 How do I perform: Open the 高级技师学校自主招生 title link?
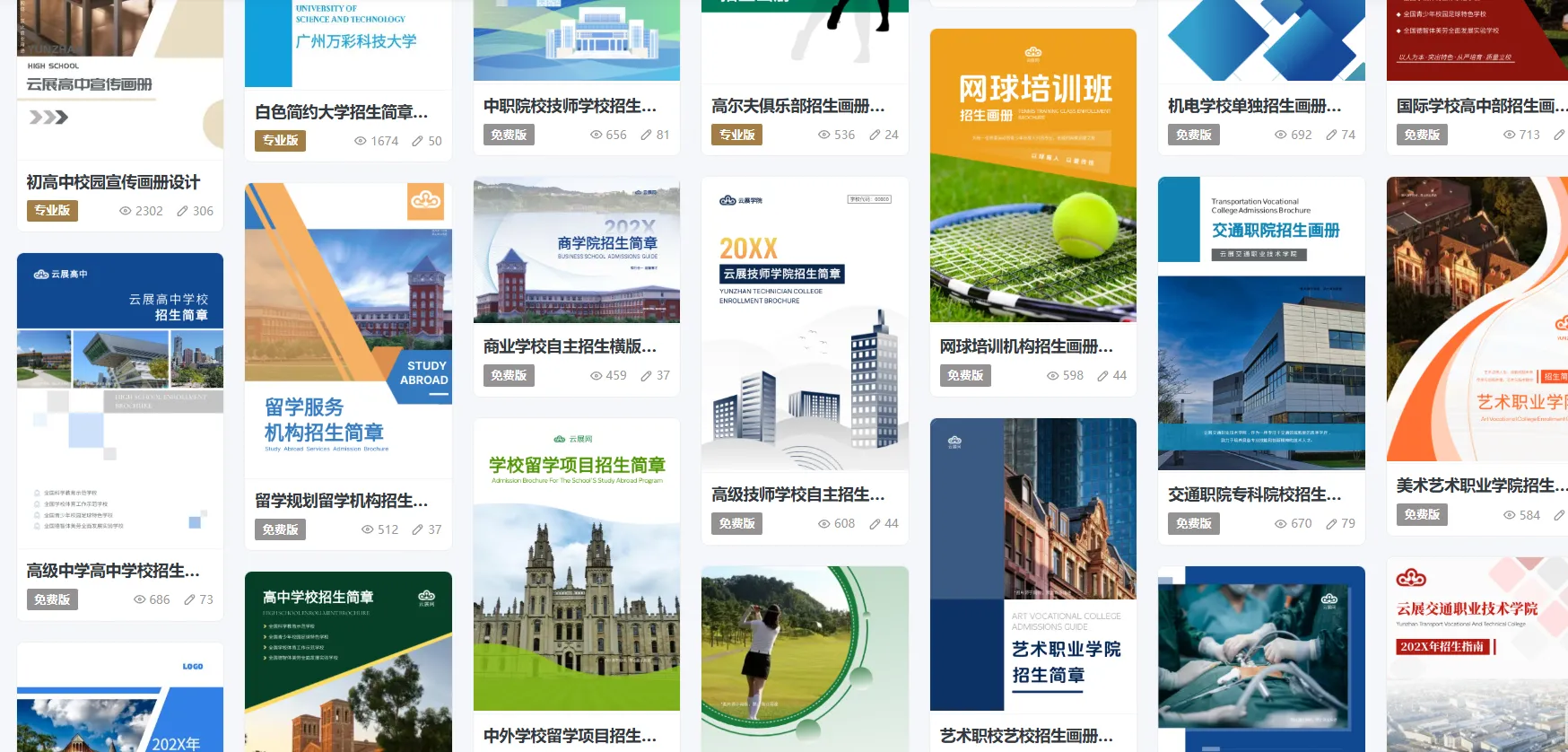797,494
